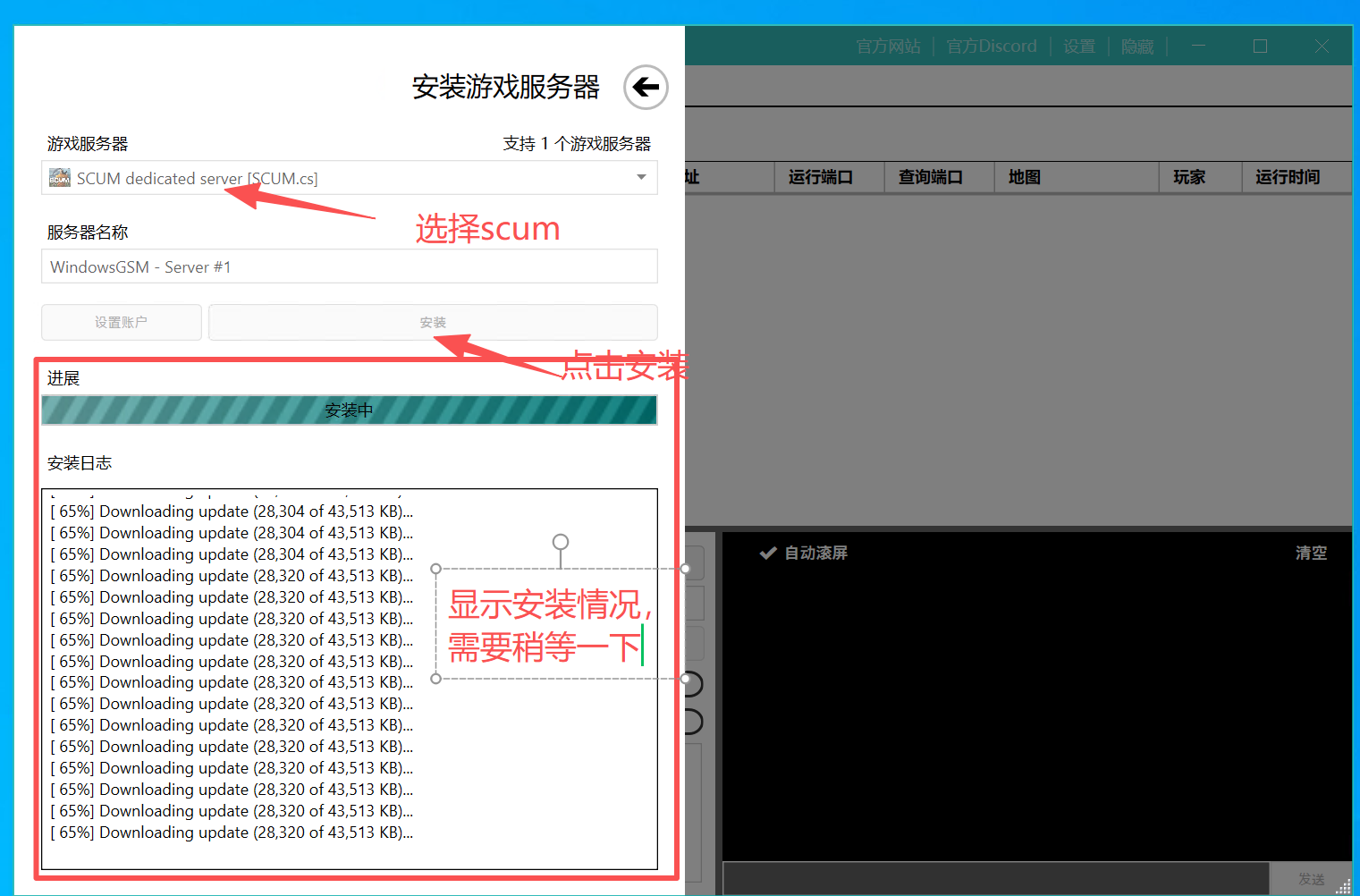Click the 地图 map column header
This screenshot has height=896, width=1360.
pos(1023,177)
